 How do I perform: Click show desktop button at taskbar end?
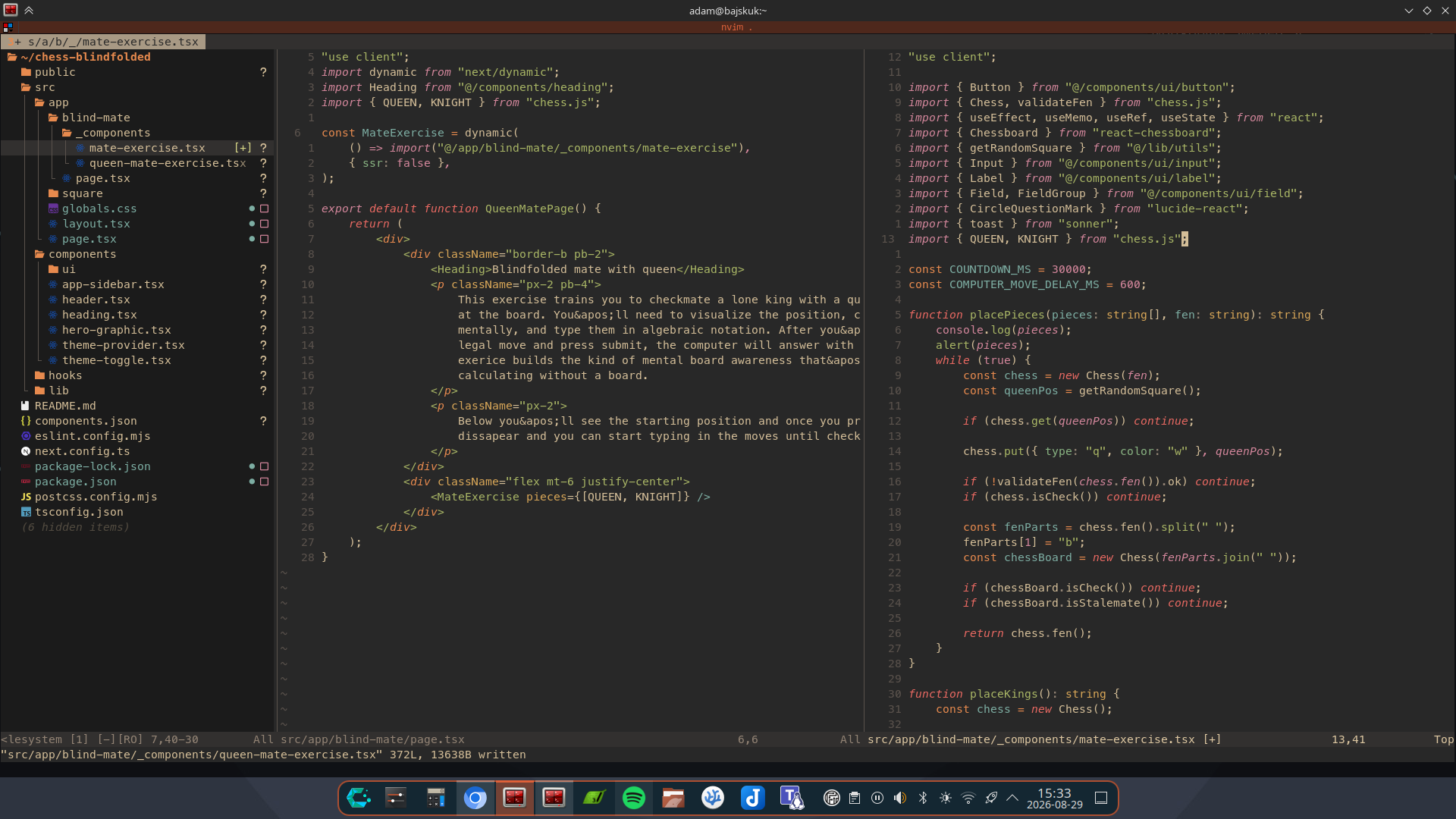tap(1101, 798)
